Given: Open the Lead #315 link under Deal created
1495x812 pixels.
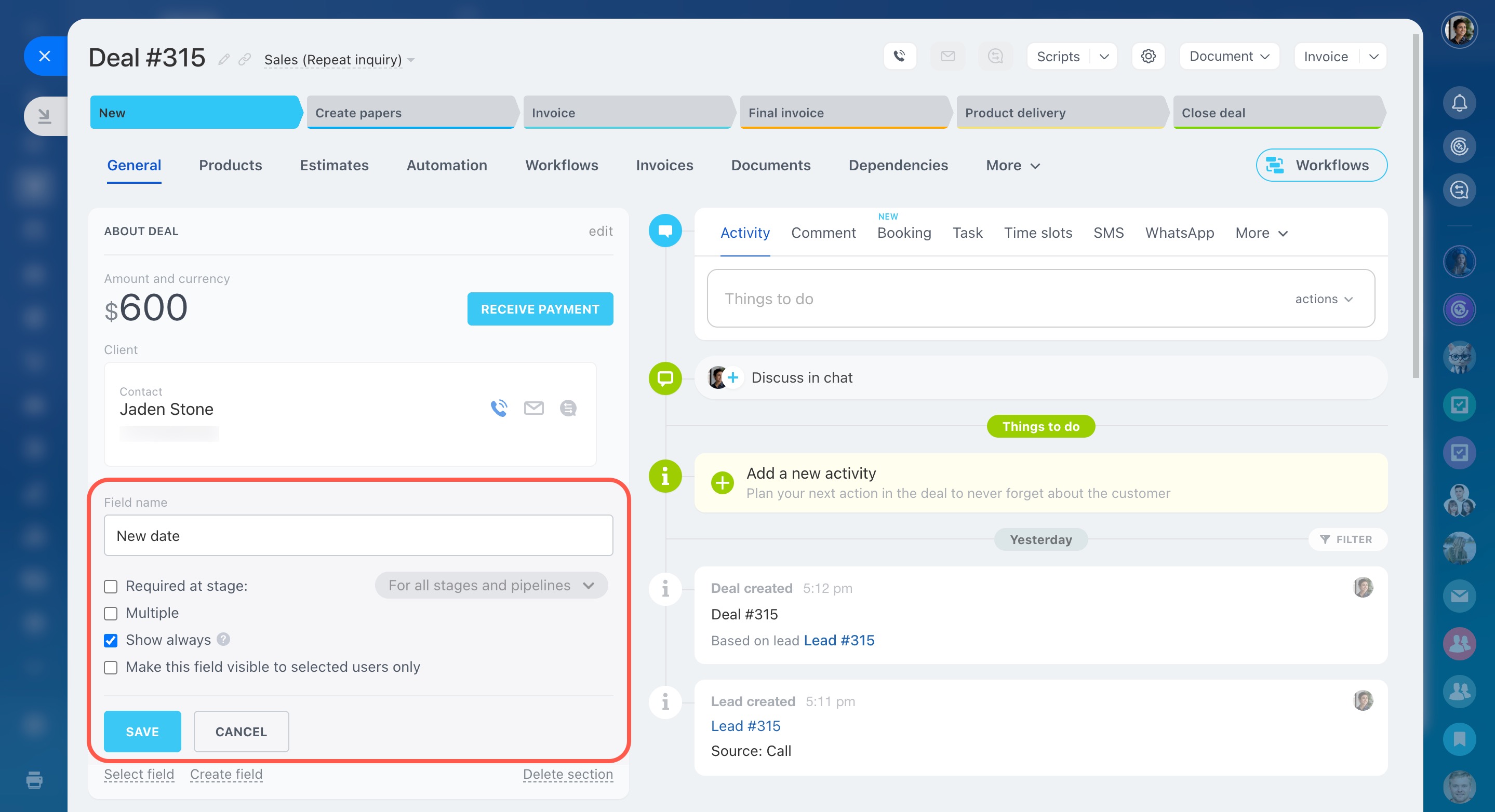Looking at the screenshot, I should 838,640.
